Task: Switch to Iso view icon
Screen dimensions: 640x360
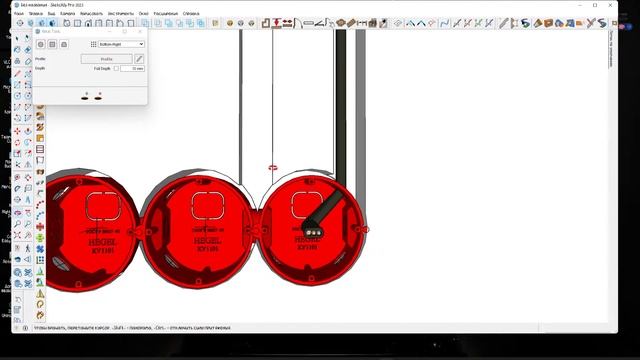Action: [x=67, y=23]
